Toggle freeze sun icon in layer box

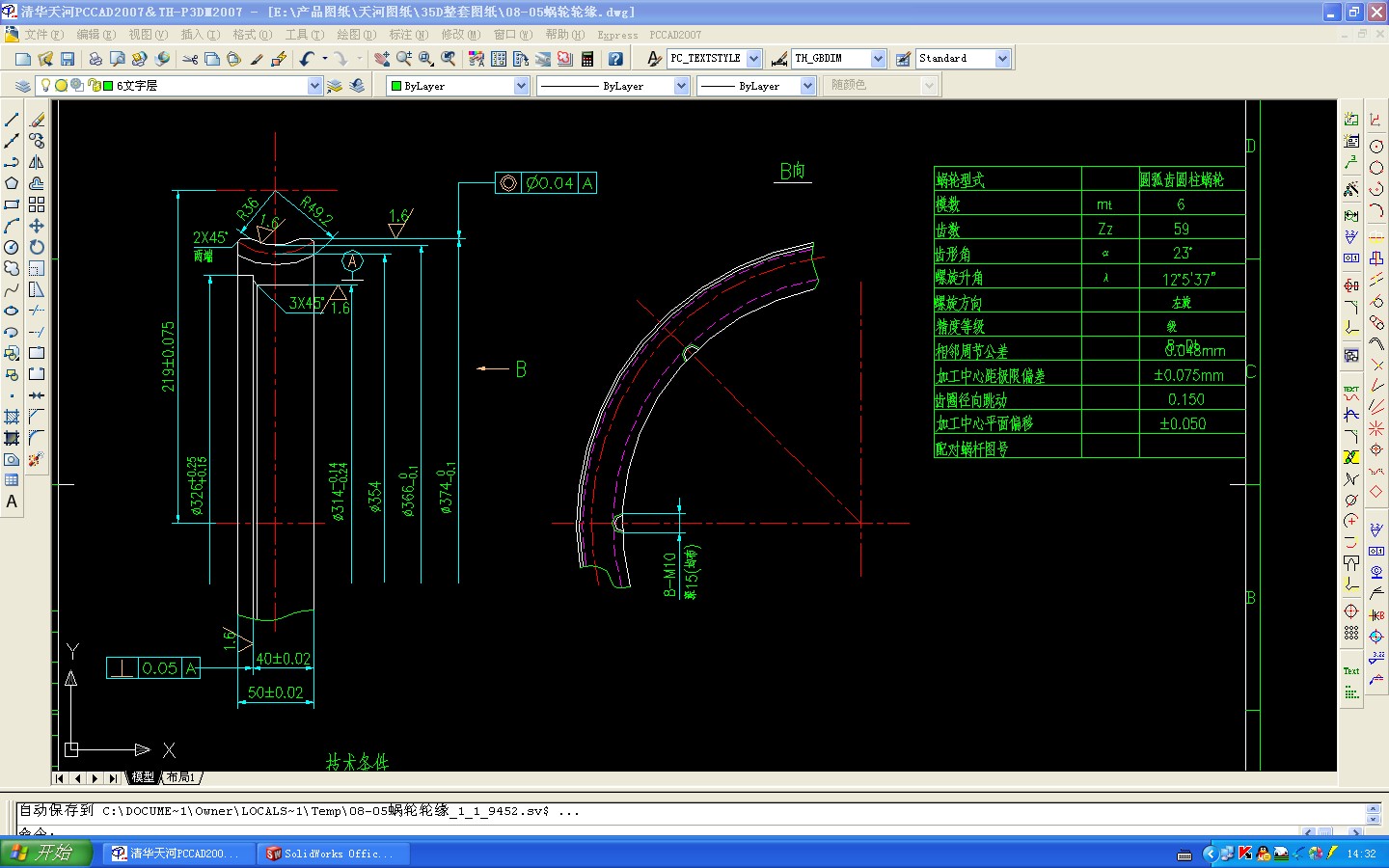61,85
